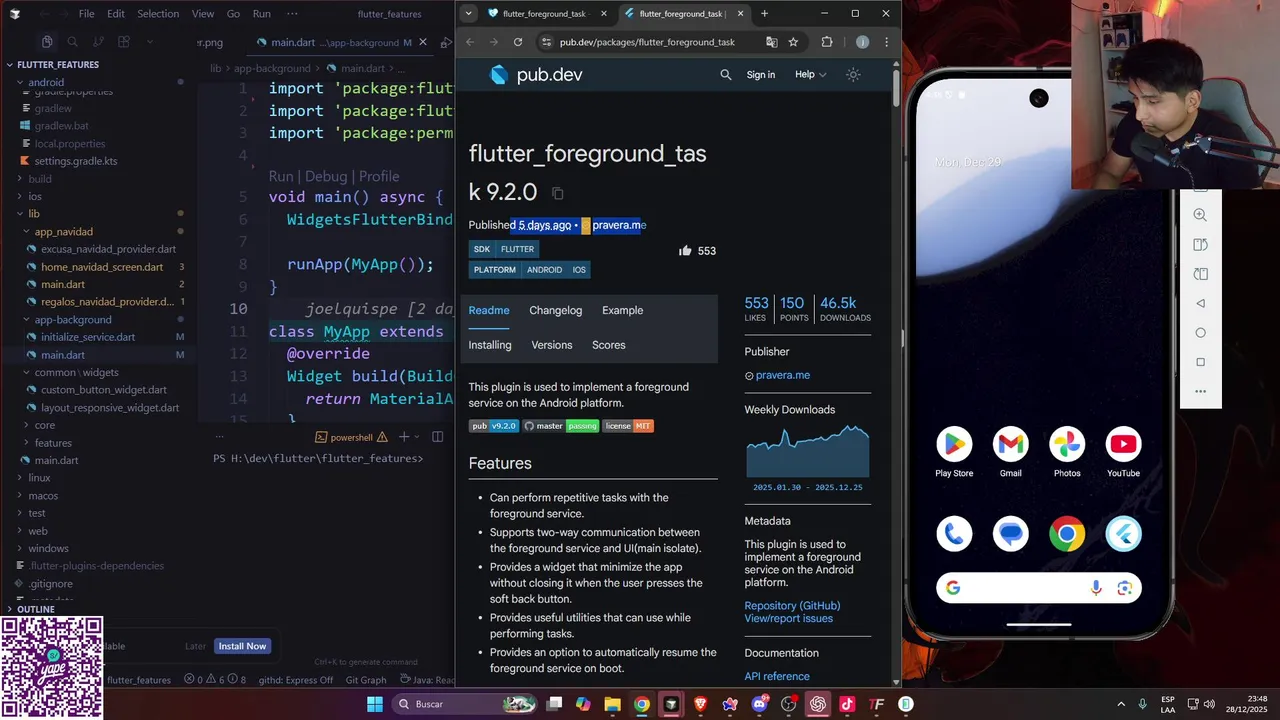Rotate emulator left button
Screen dimensions: 1280x720
click(1200, 245)
